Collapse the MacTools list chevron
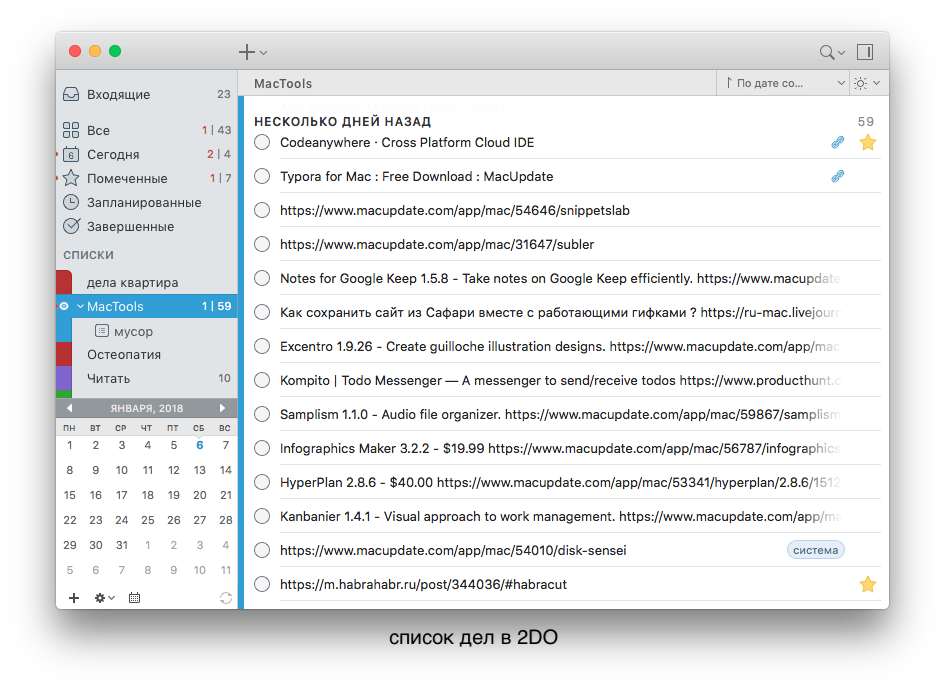Image resolution: width=945 pixels, height=689 pixels. coord(80,306)
